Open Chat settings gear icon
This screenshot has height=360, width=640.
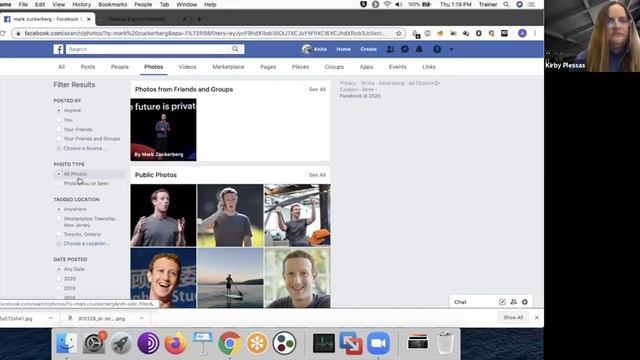(x=525, y=302)
